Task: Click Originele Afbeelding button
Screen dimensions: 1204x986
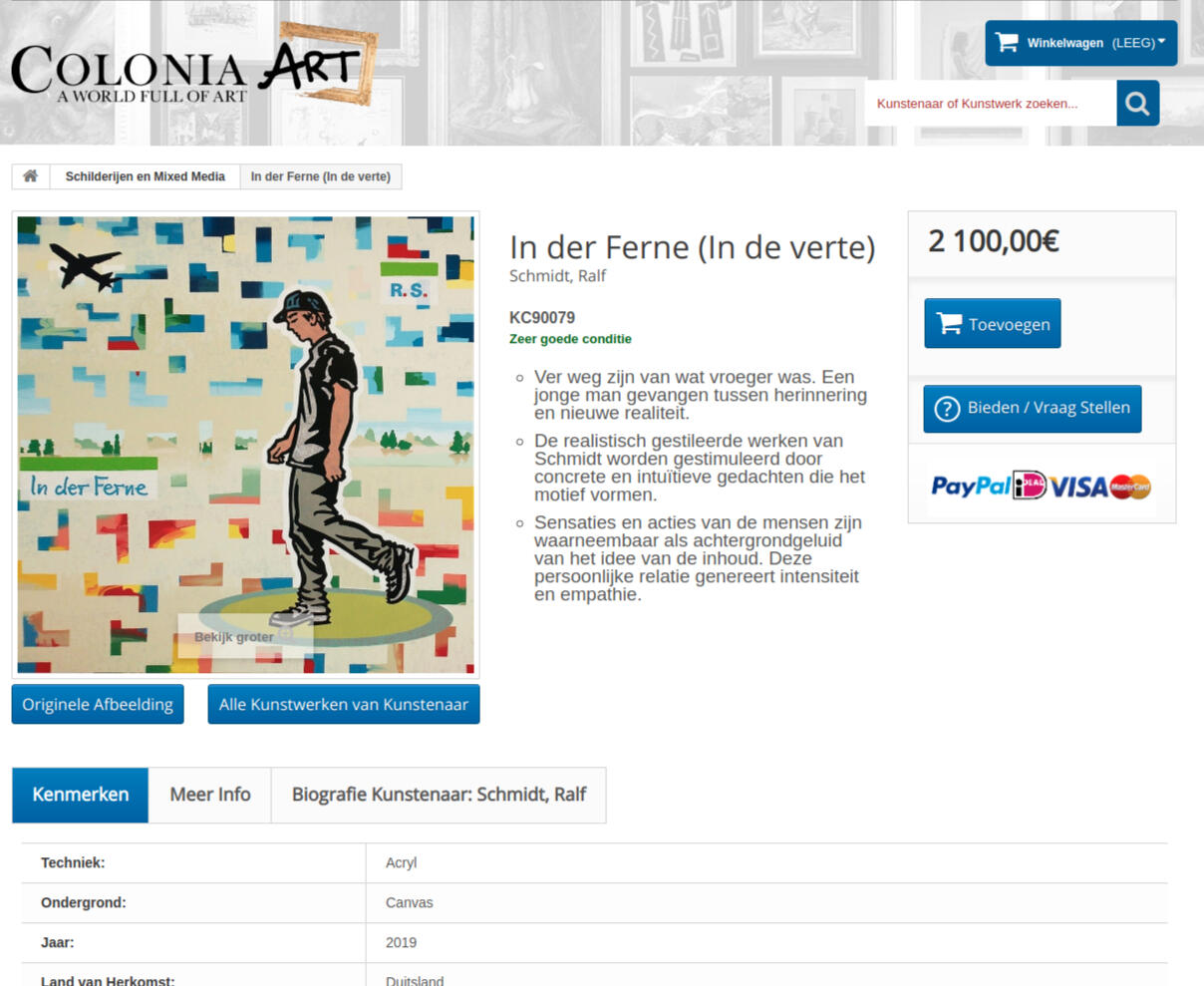Action: click(x=98, y=704)
